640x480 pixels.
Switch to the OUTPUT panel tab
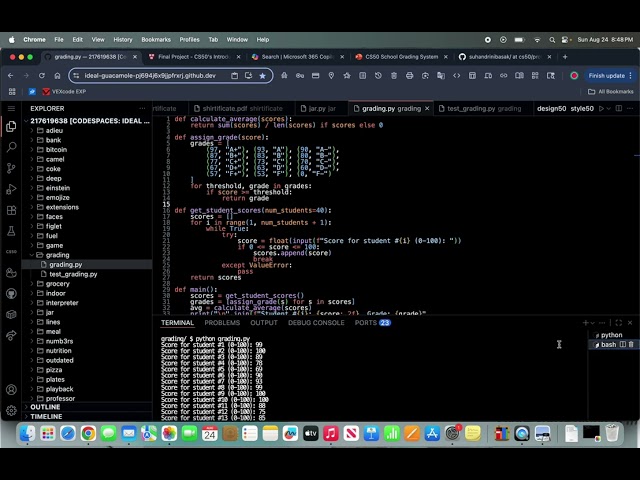pos(264,322)
